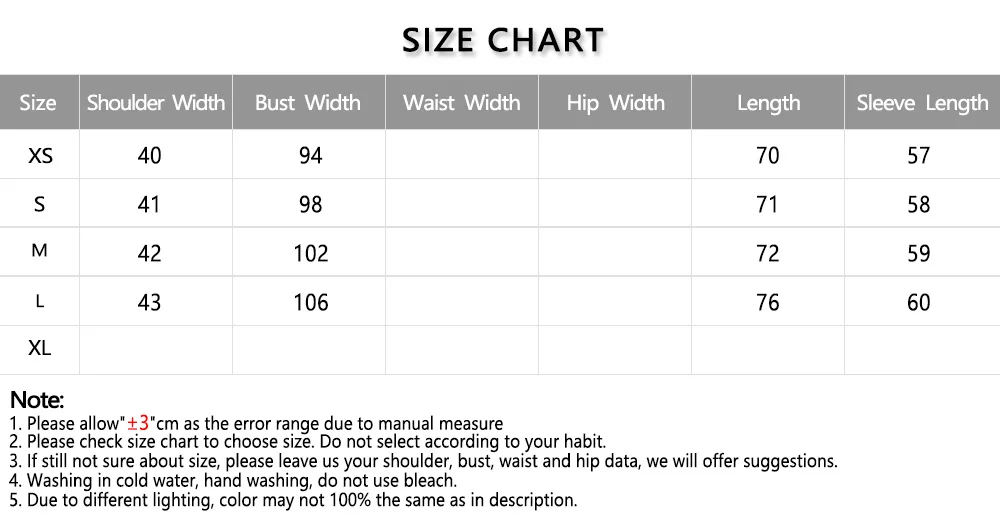Select the Bust Width column header
The width and height of the screenshot is (1000, 522).
tap(308, 103)
